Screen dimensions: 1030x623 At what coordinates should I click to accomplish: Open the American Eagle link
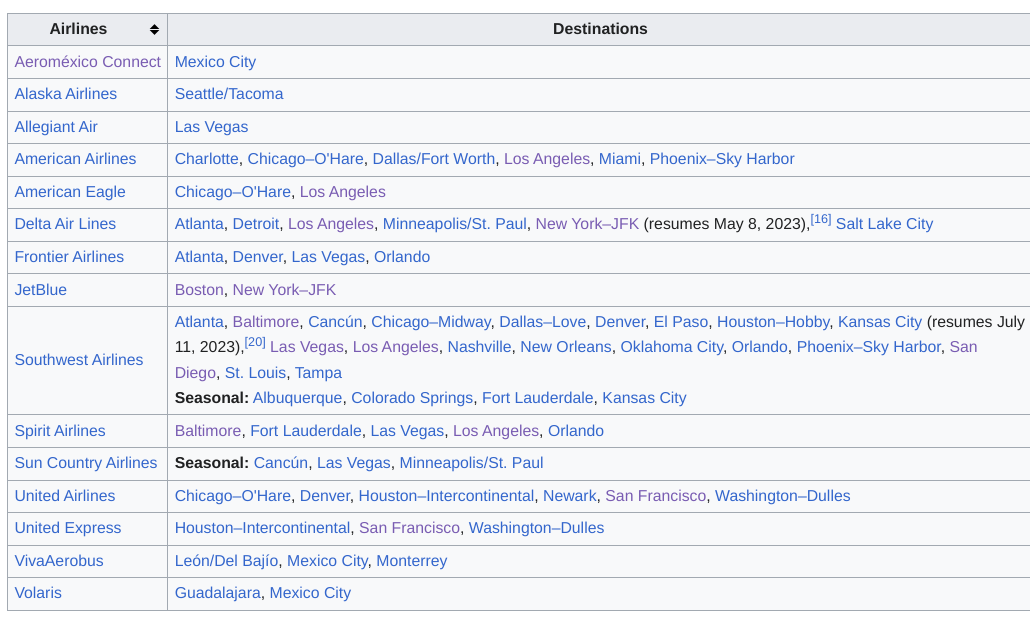pos(70,192)
